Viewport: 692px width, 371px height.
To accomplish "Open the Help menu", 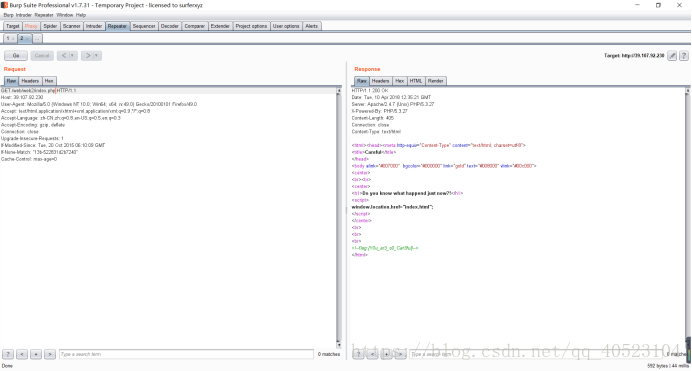I will [x=81, y=15].
